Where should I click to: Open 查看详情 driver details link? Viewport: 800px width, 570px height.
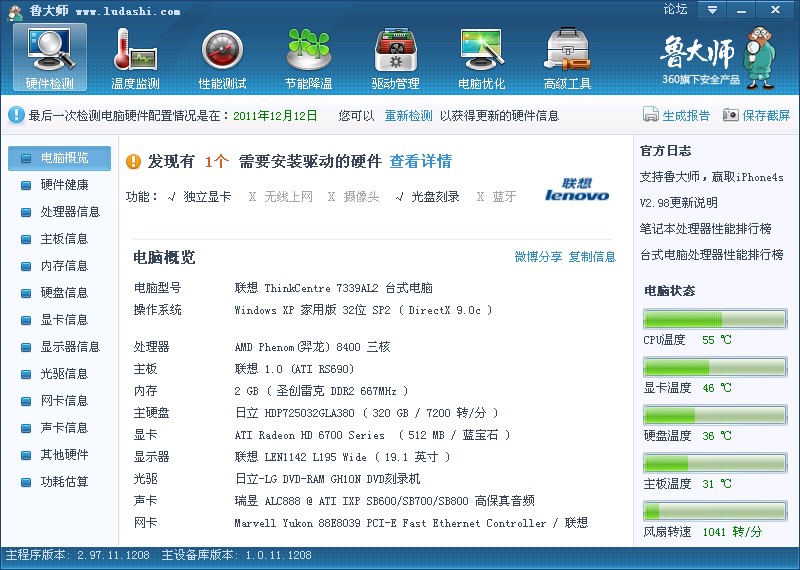click(421, 162)
